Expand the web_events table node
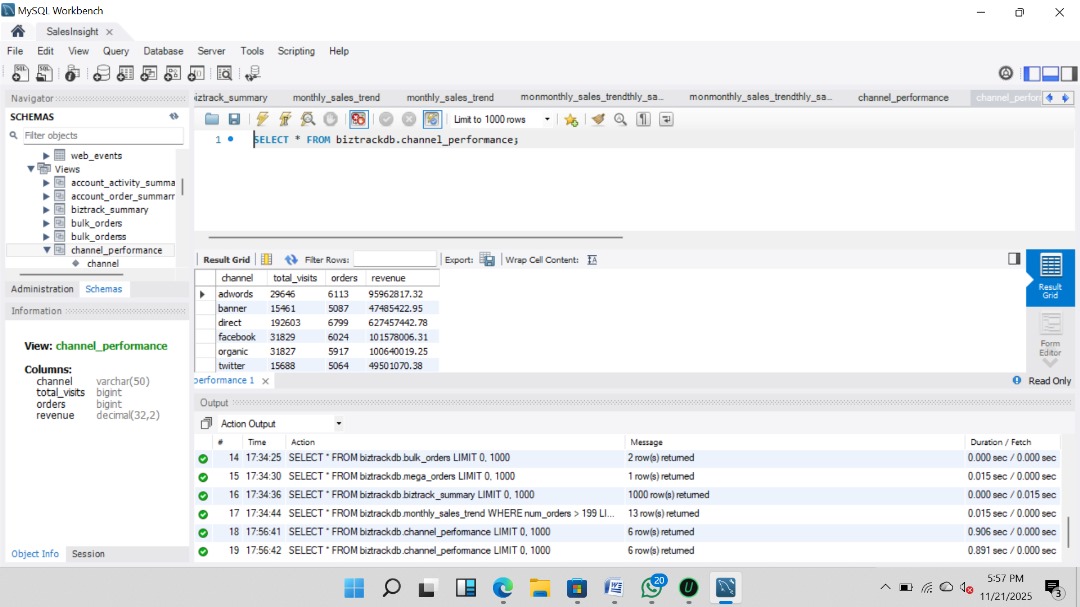This screenshot has height=607, width=1080. (x=46, y=156)
